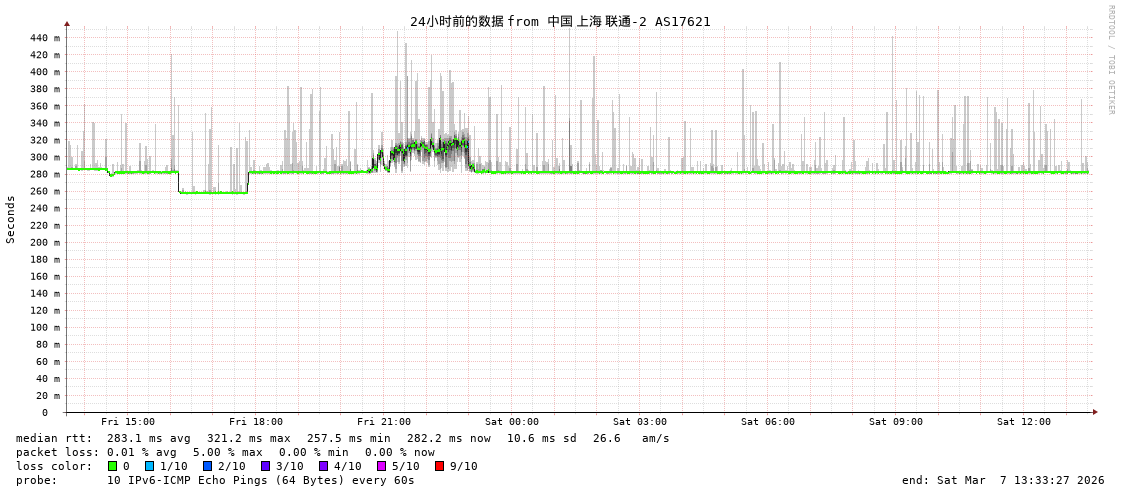Image resolution: width=1121 pixels, height=494 pixels.
Task: Click the Fri 15:00 time axis label
Action: pyautogui.click(x=128, y=422)
